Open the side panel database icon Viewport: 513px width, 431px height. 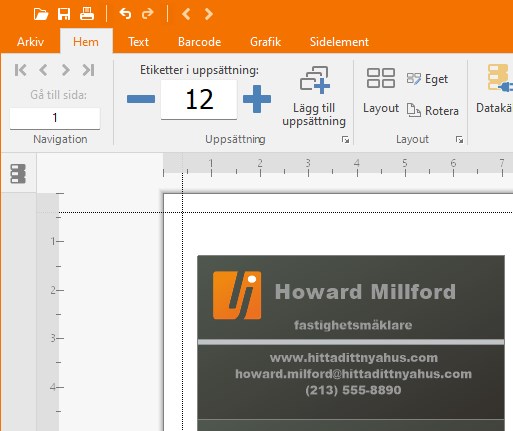[18, 173]
